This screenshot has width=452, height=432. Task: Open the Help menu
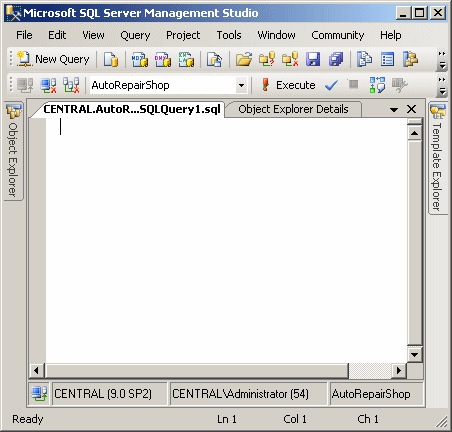tap(391, 35)
